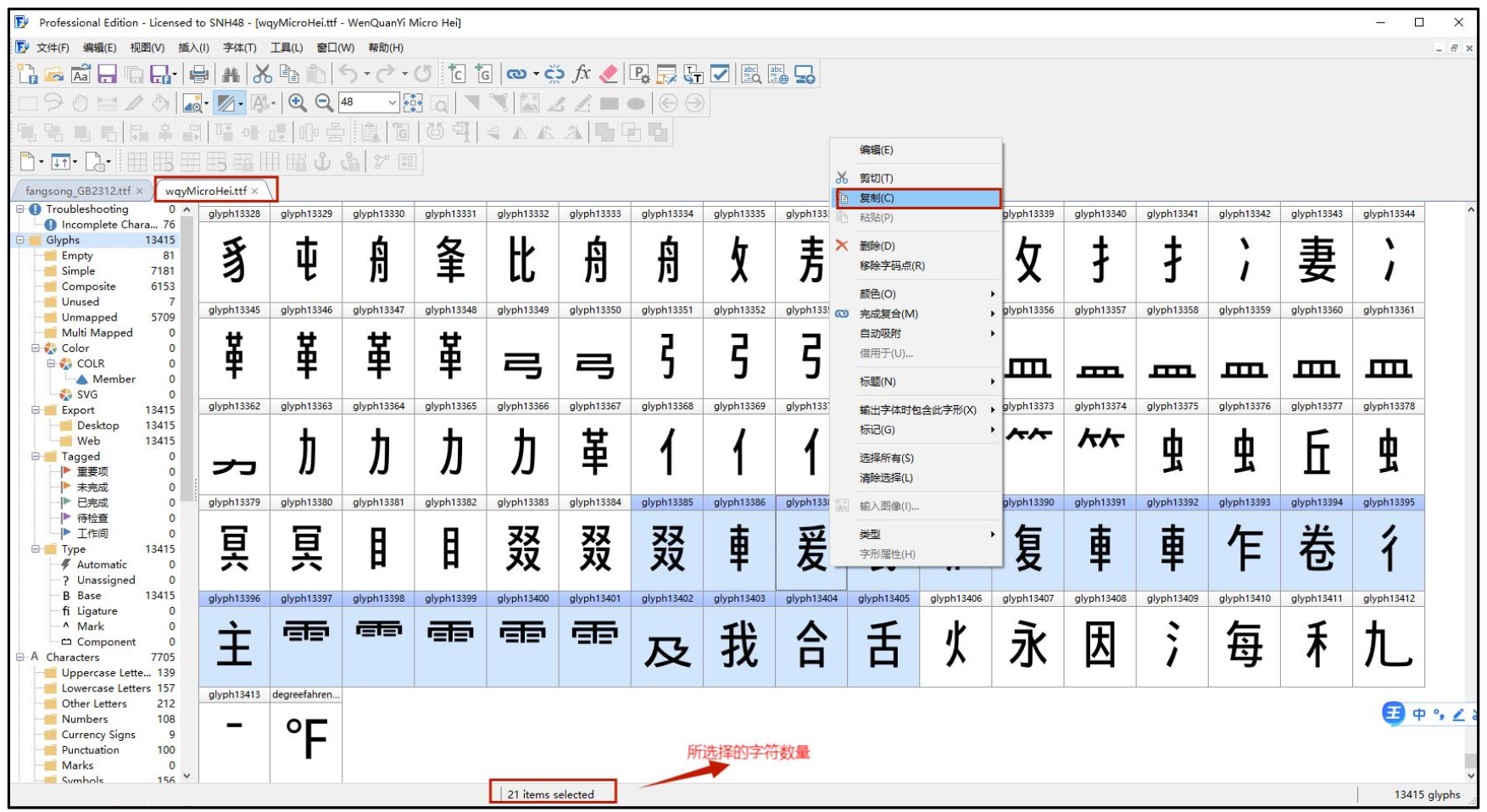Collapse the Tagged folder in sidebar
Screen dimensions: 1487x812
(36, 456)
